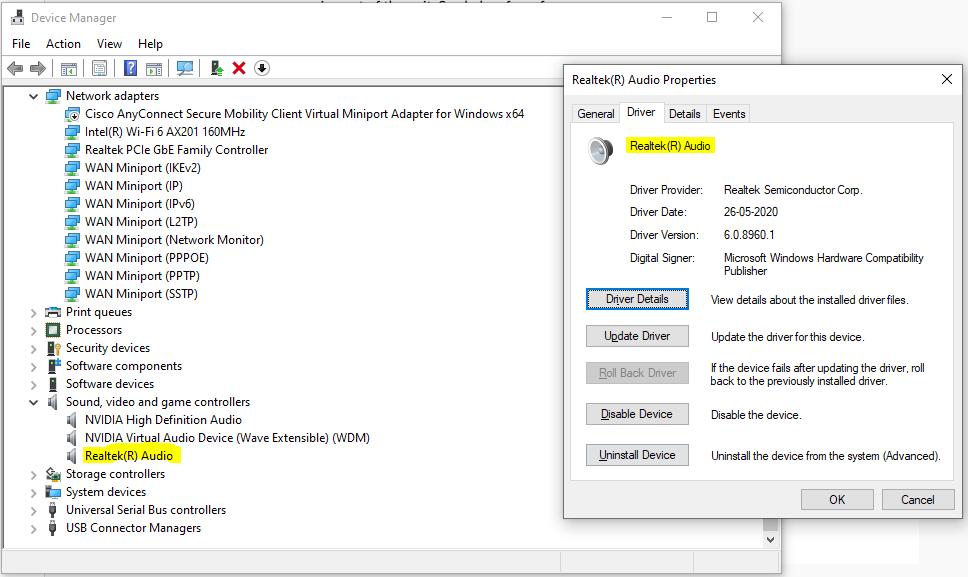Expand the Security devices node
968x577 pixels.
click(33, 349)
